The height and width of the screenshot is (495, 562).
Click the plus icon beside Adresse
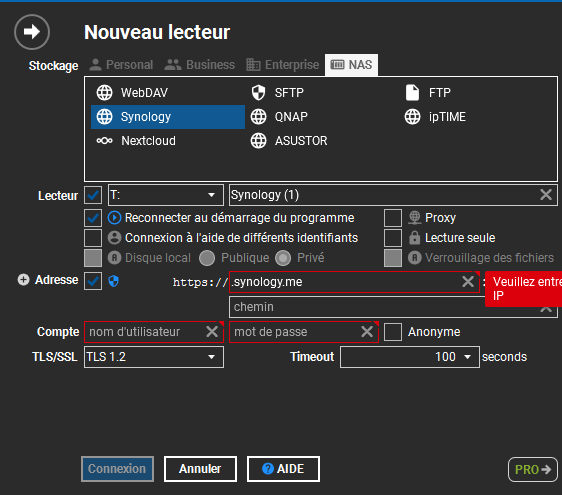coord(23,280)
